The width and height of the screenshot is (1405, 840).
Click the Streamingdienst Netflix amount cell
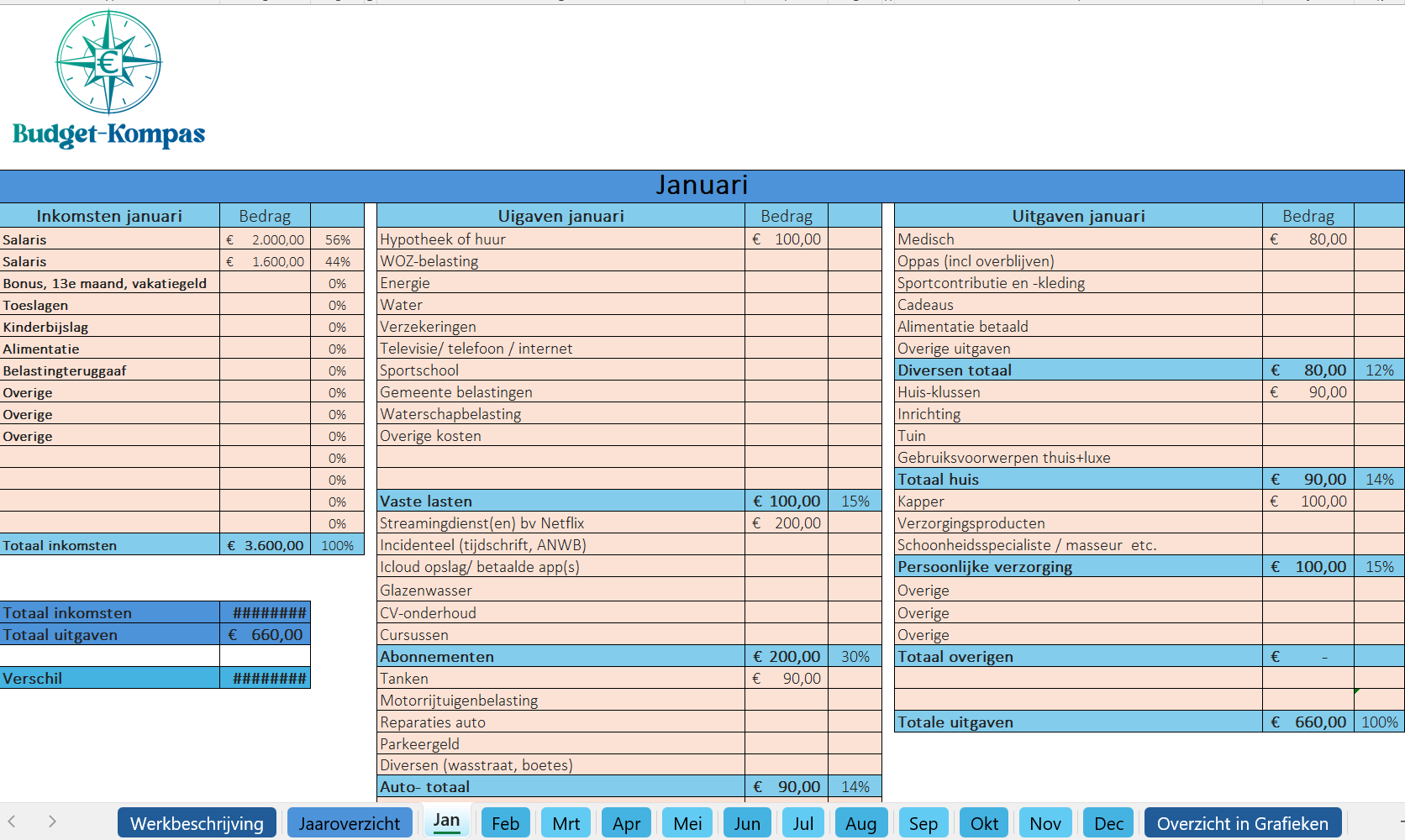pos(787,523)
